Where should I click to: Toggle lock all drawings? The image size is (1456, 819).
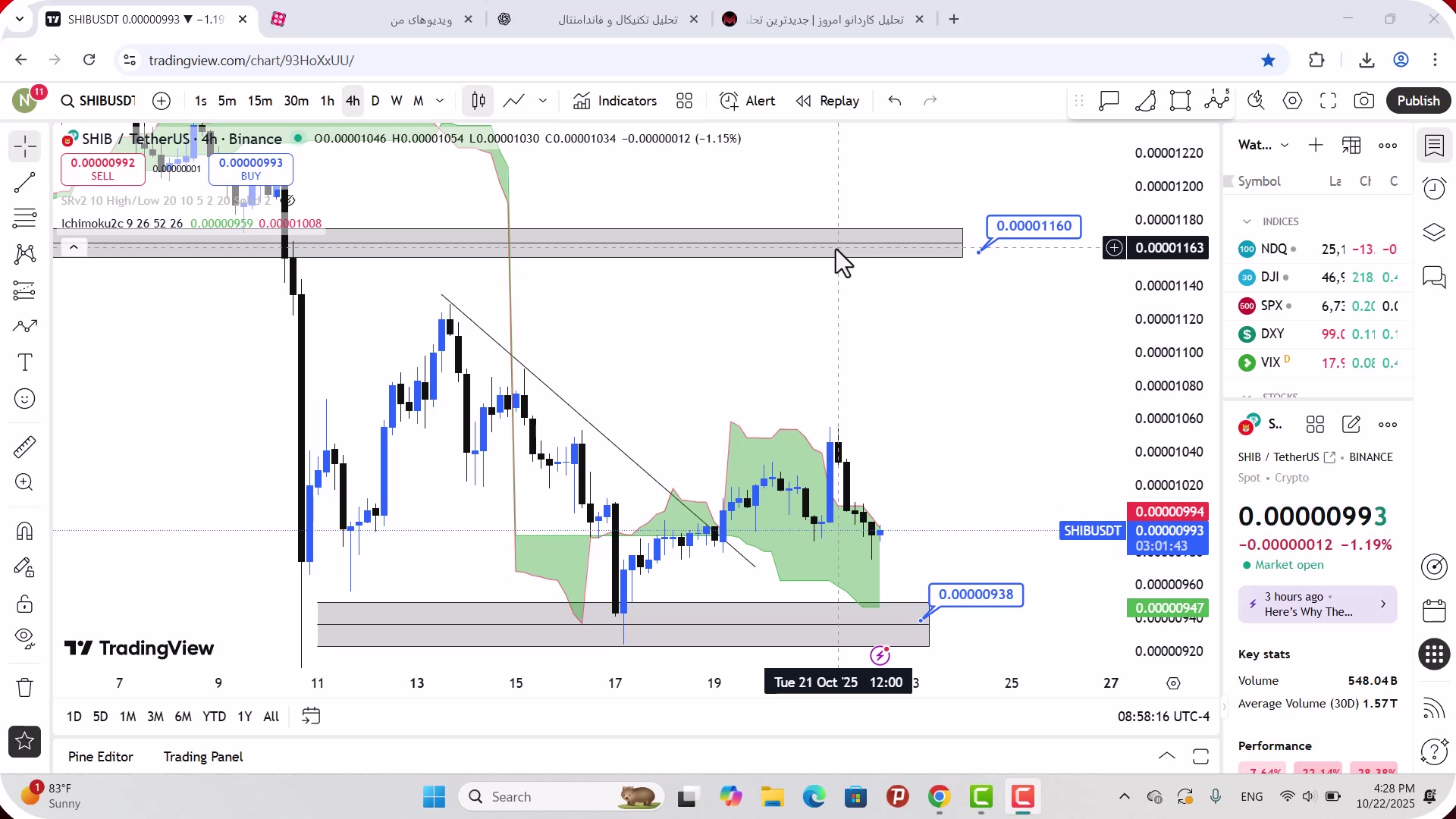tap(25, 604)
